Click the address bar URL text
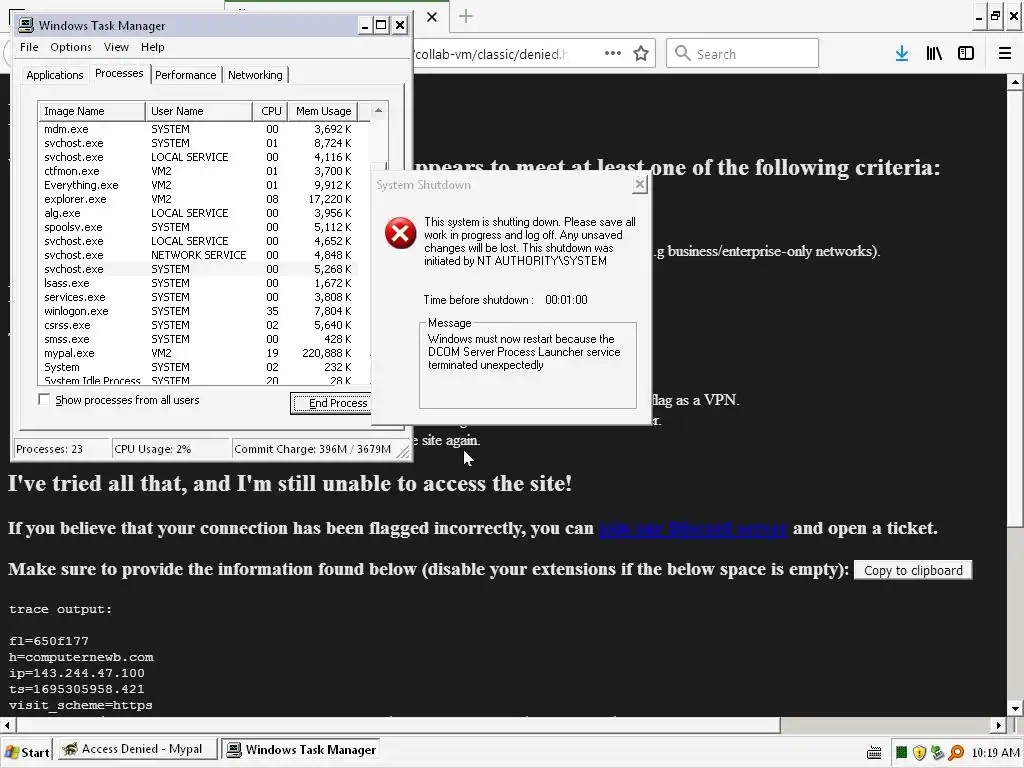The height and width of the screenshot is (768, 1024). (x=490, y=54)
